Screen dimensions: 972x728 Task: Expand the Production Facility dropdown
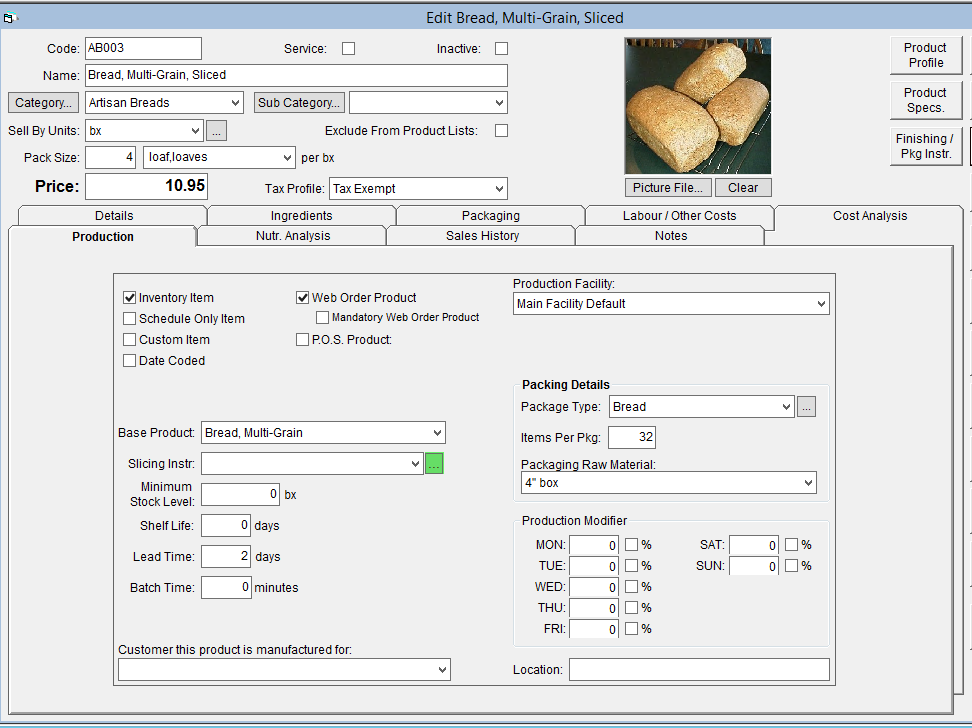click(821, 304)
